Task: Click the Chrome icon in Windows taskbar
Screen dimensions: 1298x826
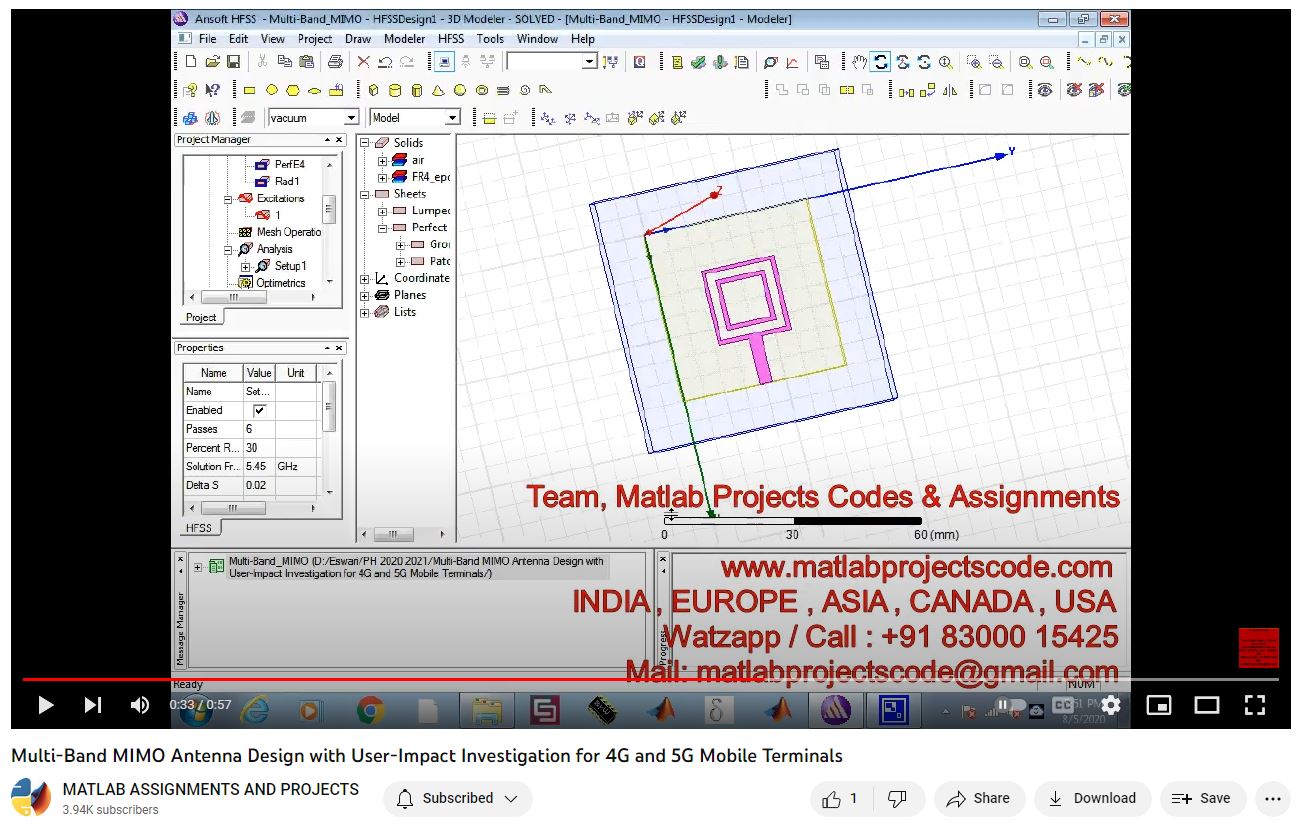Action: point(370,710)
